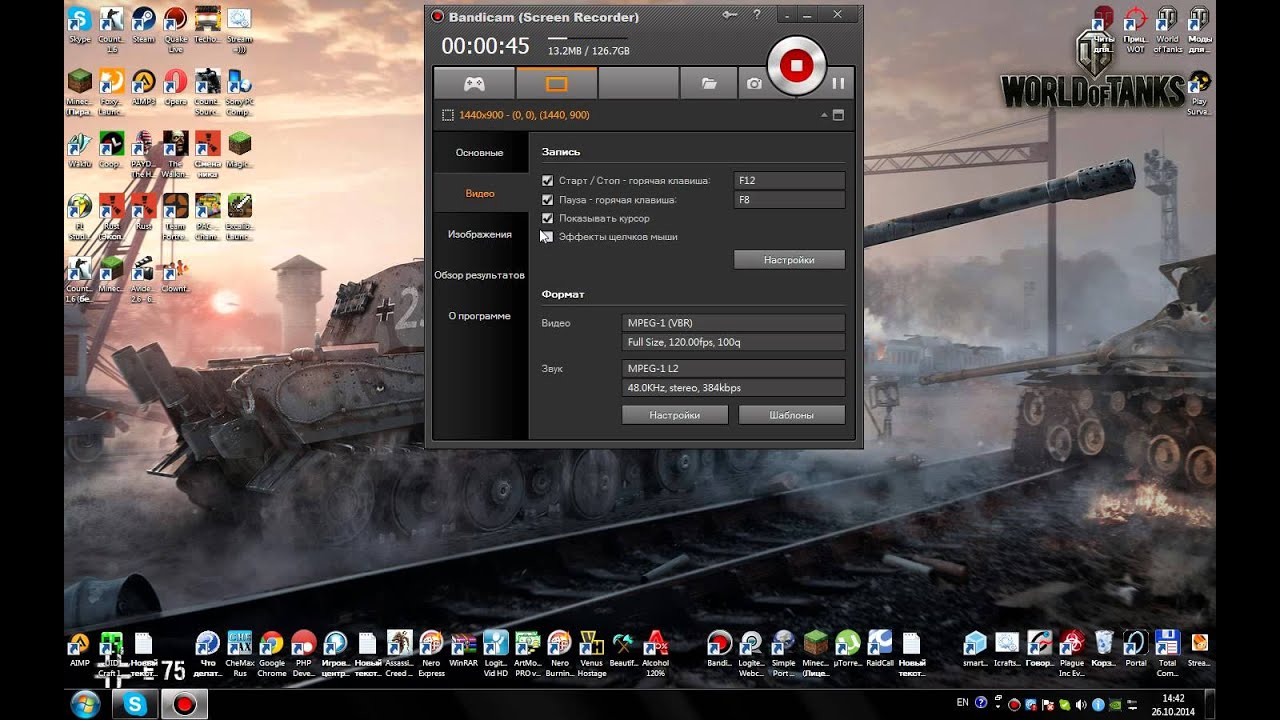Image resolution: width=1280 pixels, height=720 pixels.
Task: Open Шаблоны presets button
Action: (791, 415)
